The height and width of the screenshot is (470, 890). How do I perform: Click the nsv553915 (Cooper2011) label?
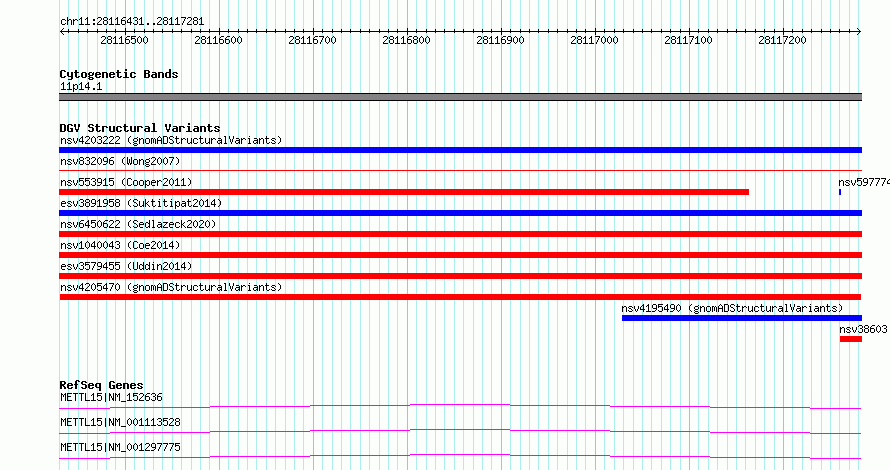tap(126, 182)
